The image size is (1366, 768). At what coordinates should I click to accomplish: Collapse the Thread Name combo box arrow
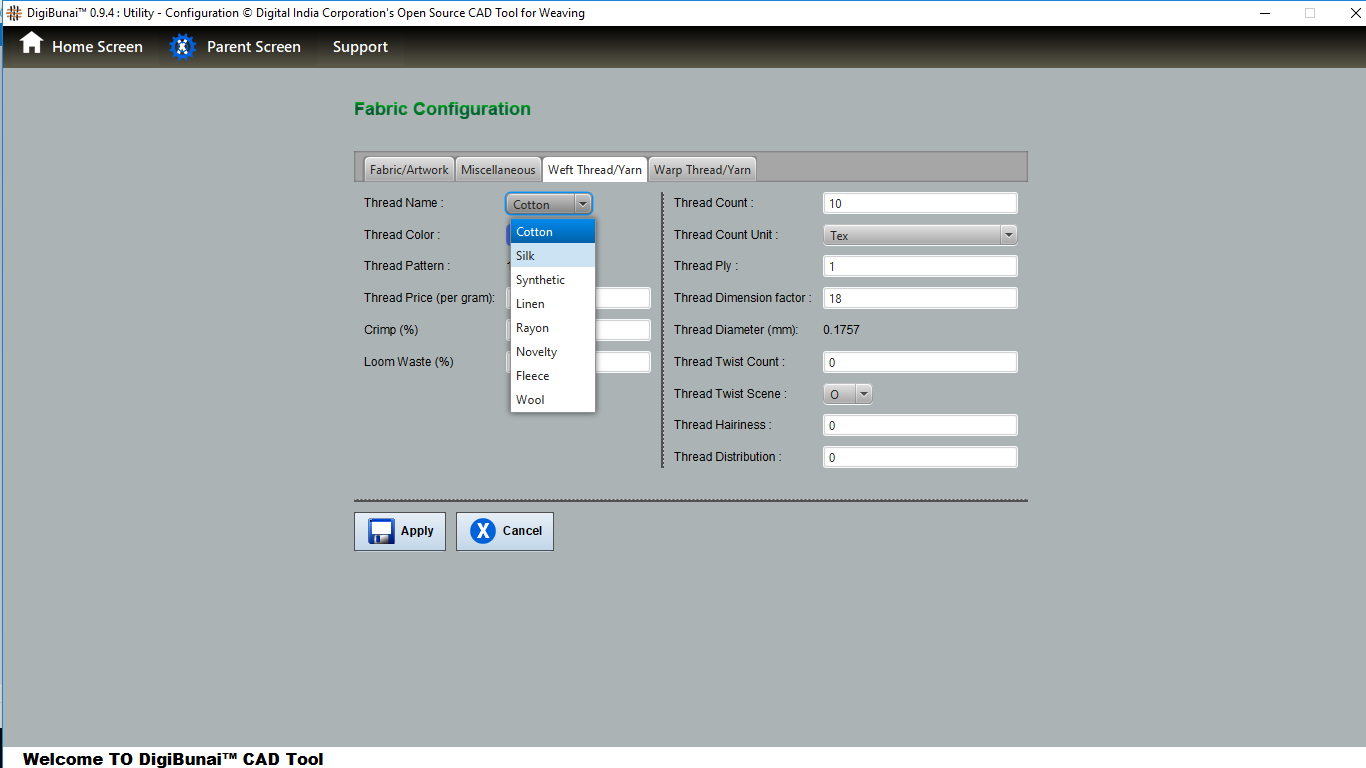(583, 204)
